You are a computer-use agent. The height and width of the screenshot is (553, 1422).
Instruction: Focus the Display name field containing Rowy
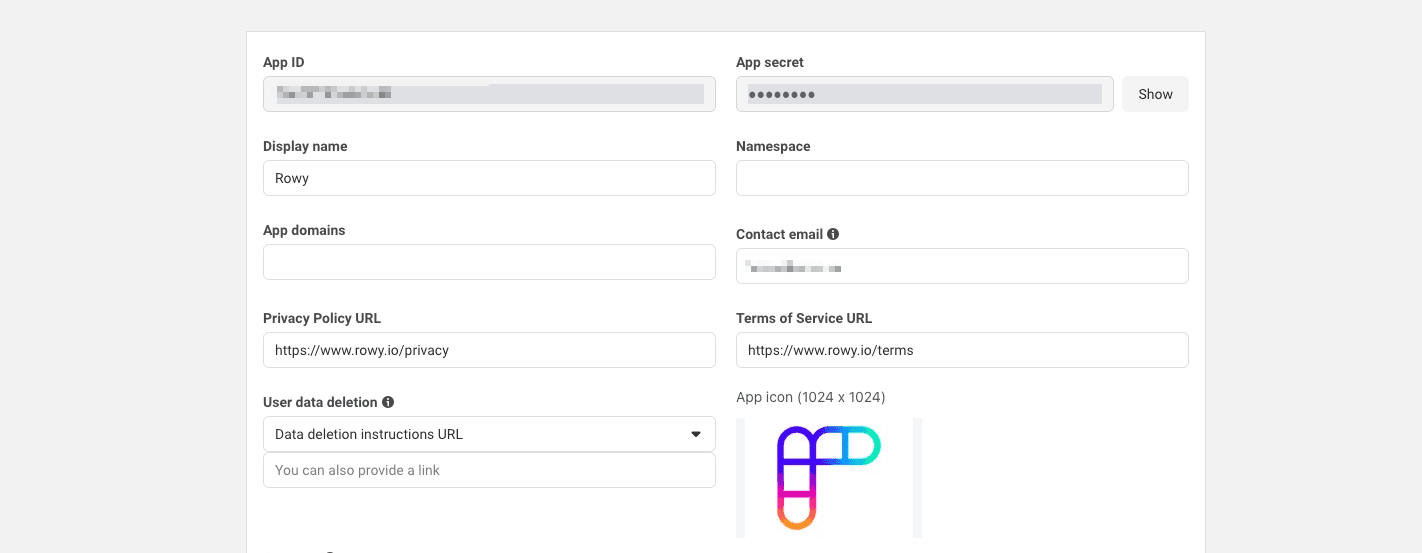[489, 178]
